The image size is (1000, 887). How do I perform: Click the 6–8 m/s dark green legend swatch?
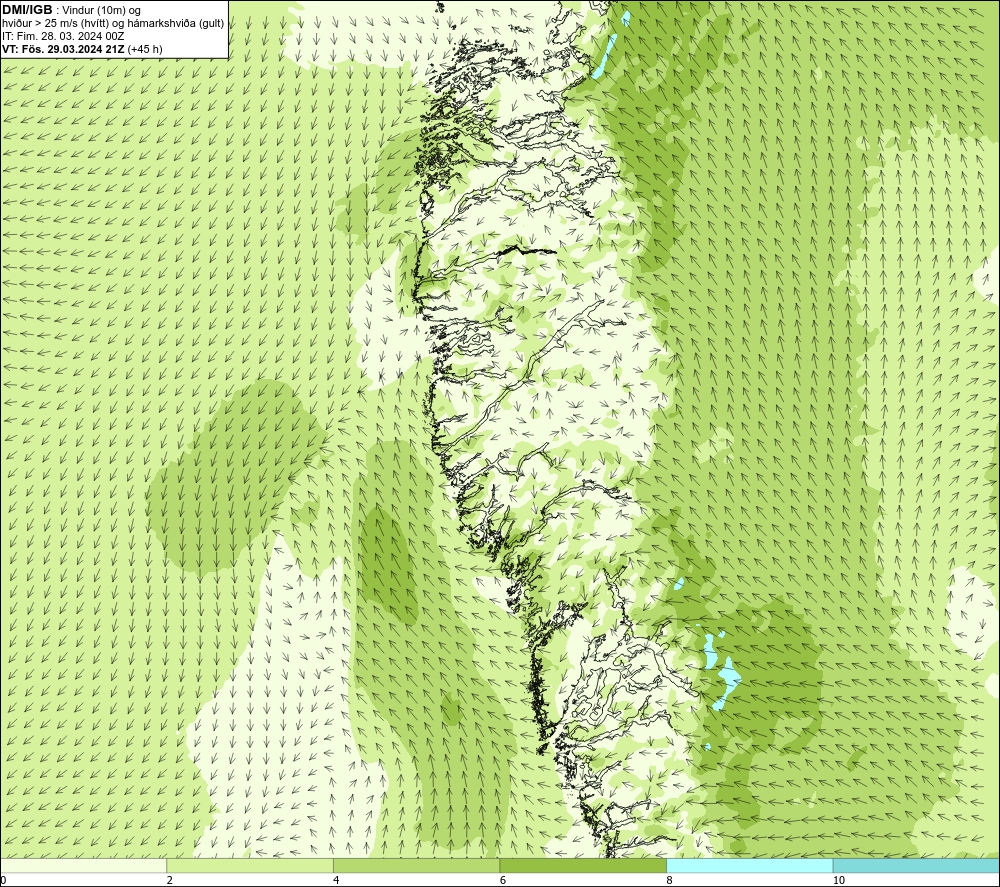pyautogui.click(x=583, y=866)
